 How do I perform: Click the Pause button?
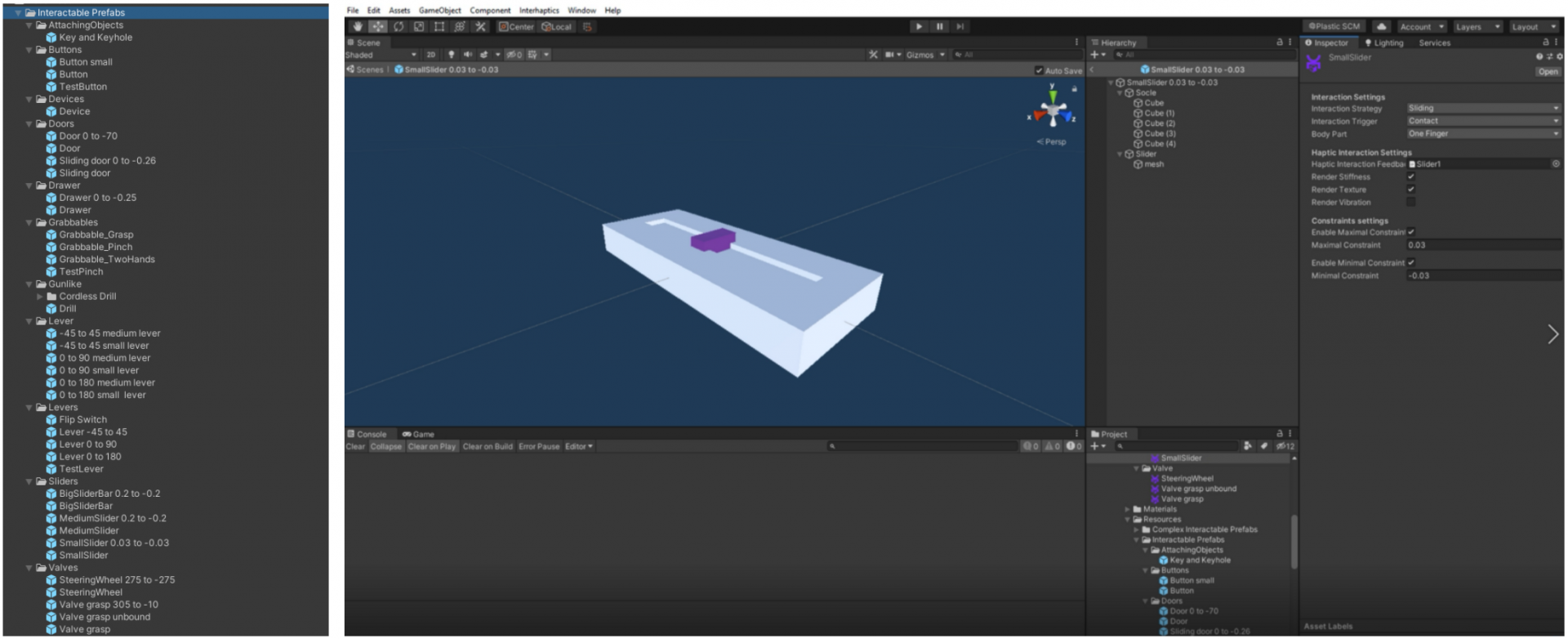click(940, 27)
